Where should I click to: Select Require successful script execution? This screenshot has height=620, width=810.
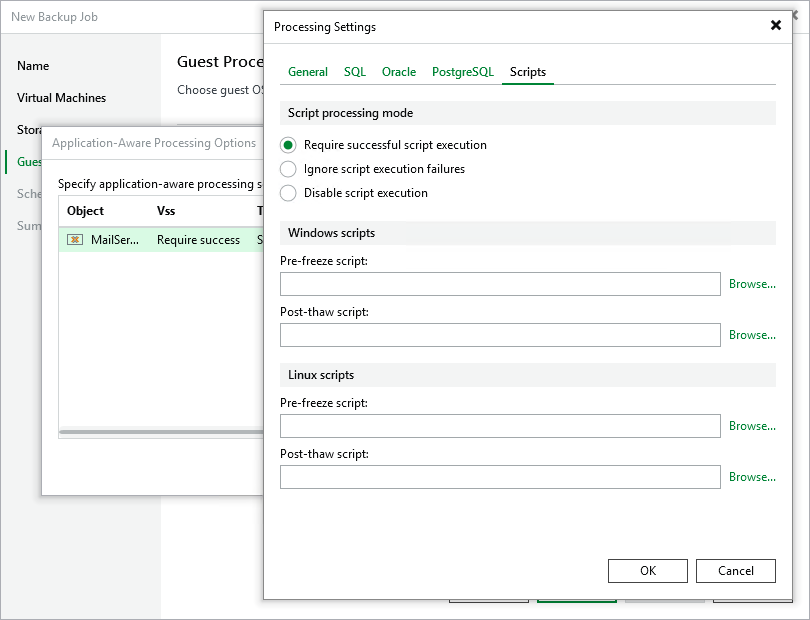coord(289,145)
